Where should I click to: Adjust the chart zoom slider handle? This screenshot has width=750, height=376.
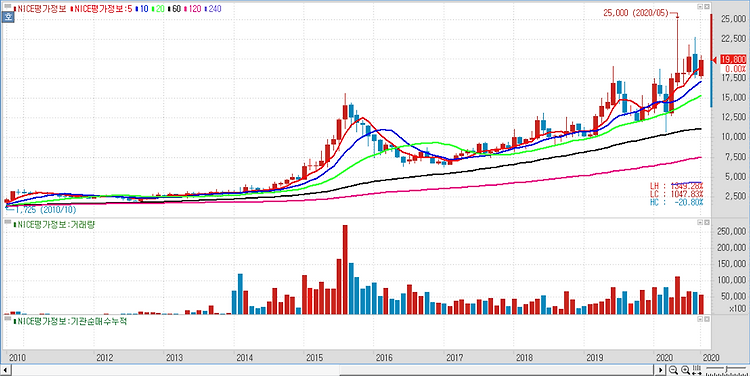click(x=727, y=369)
